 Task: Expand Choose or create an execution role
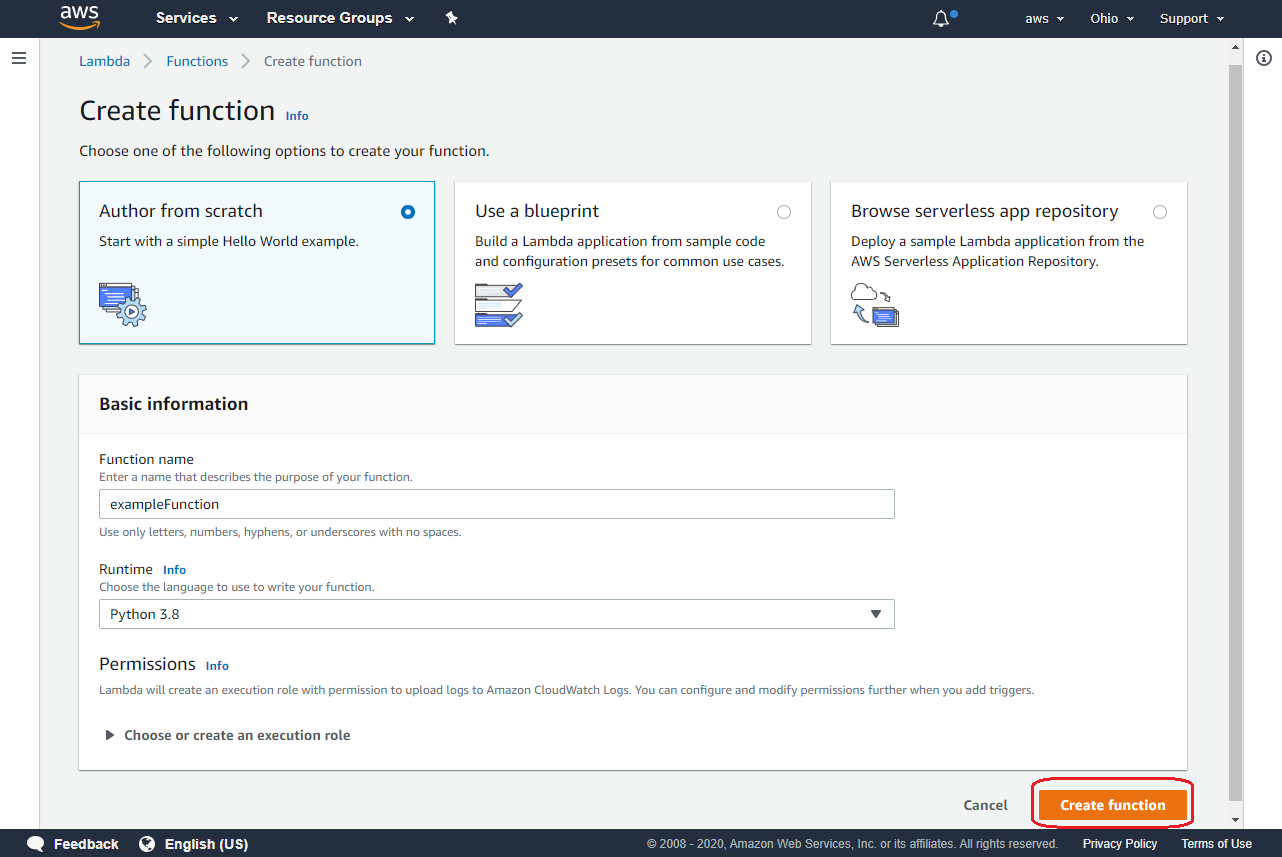228,735
